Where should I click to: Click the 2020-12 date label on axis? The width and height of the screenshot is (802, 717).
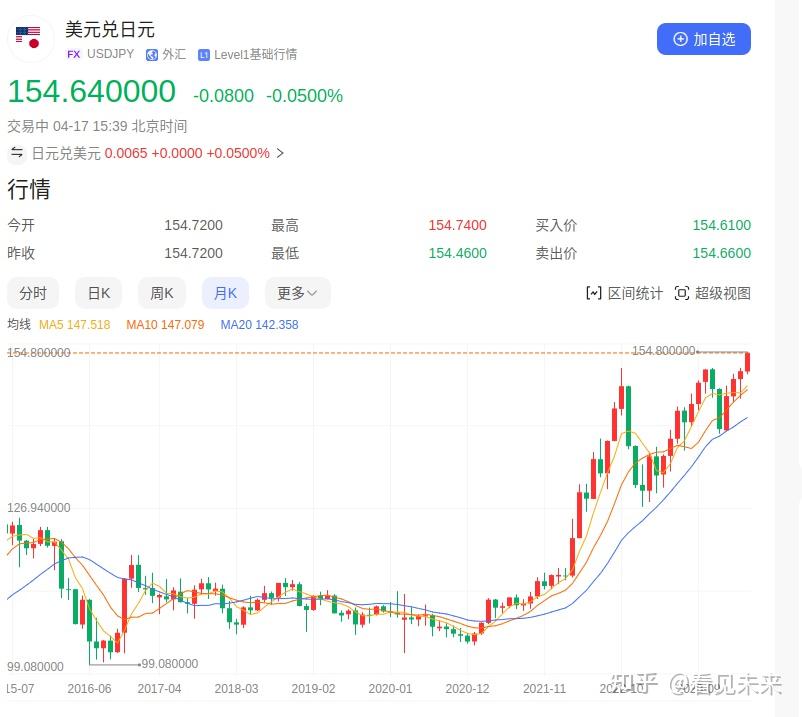467,689
